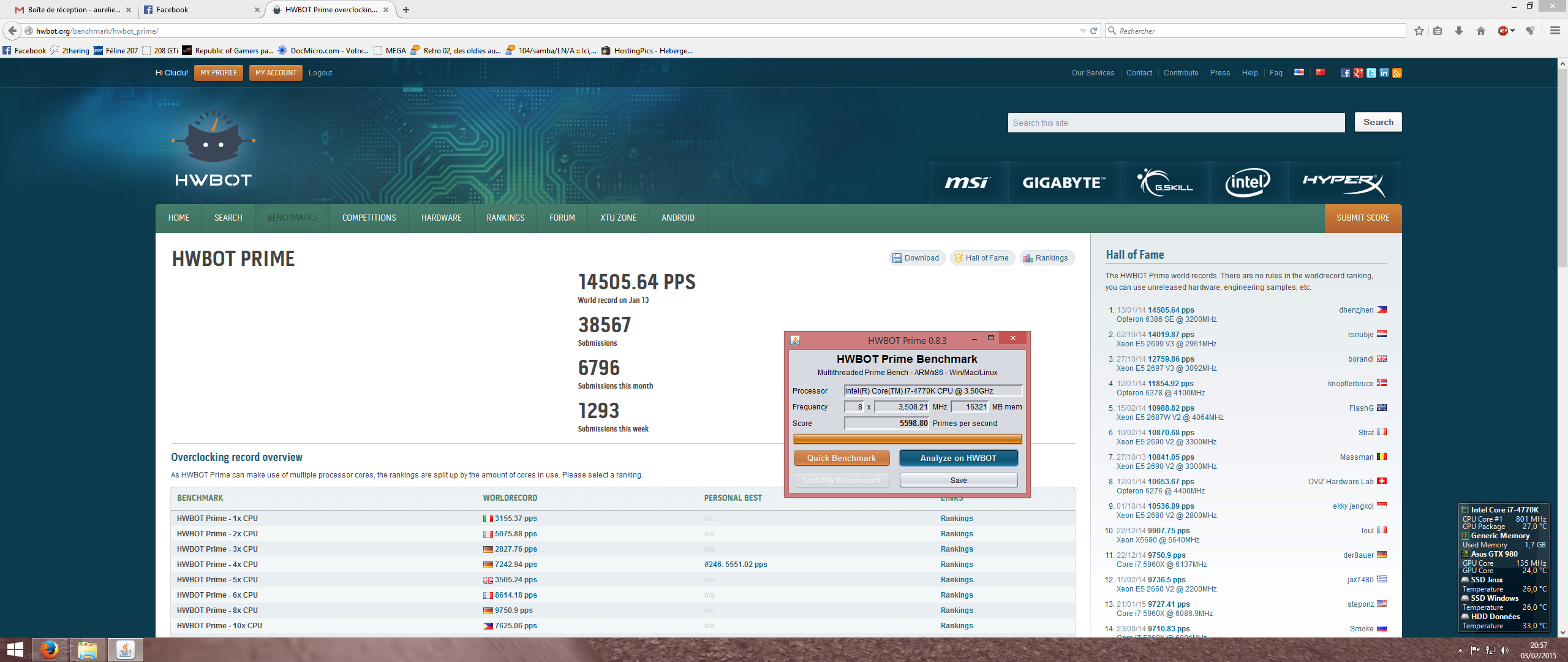Go back using the browser back arrow
Viewport: 1568px width, 662px height.
point(12,31)
